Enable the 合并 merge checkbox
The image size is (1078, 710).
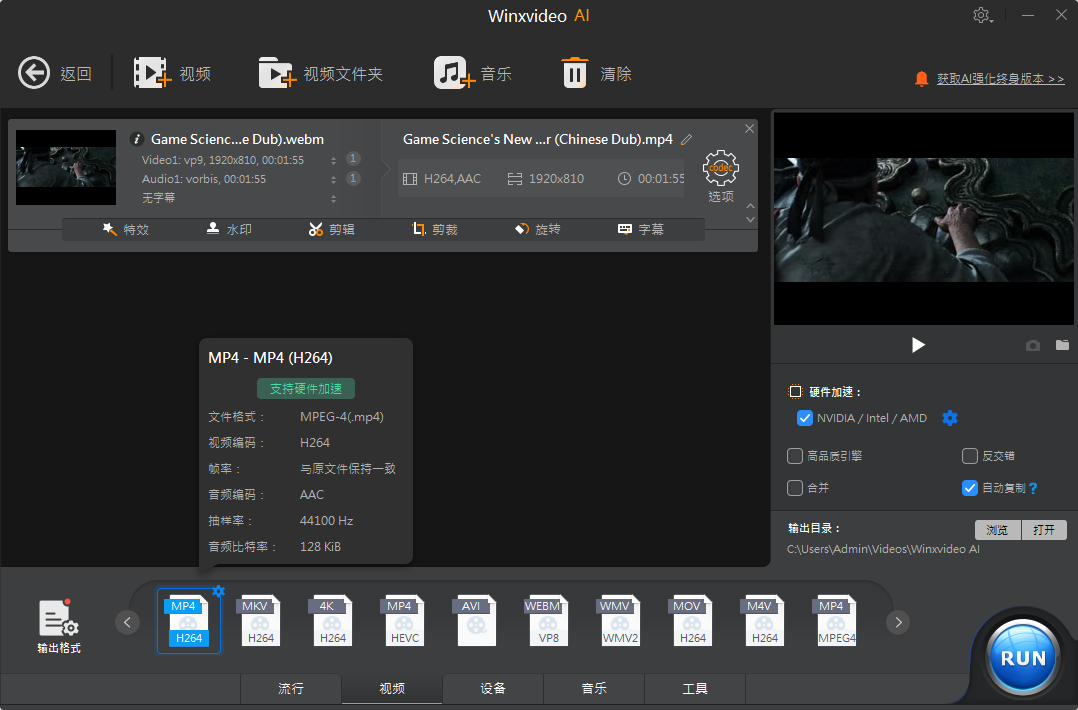[795, 488]
